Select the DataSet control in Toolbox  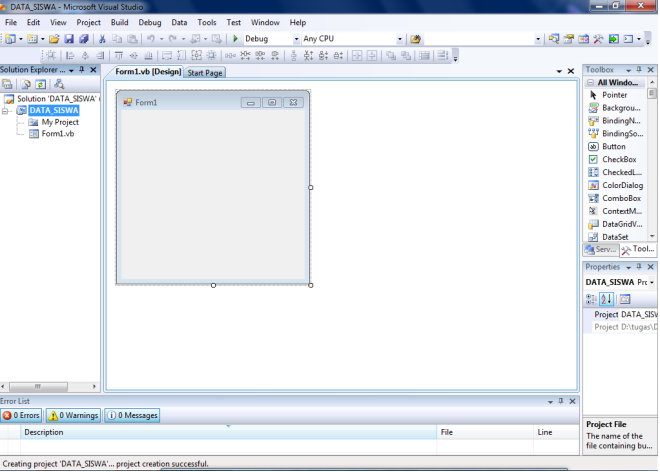coord(614,237)
